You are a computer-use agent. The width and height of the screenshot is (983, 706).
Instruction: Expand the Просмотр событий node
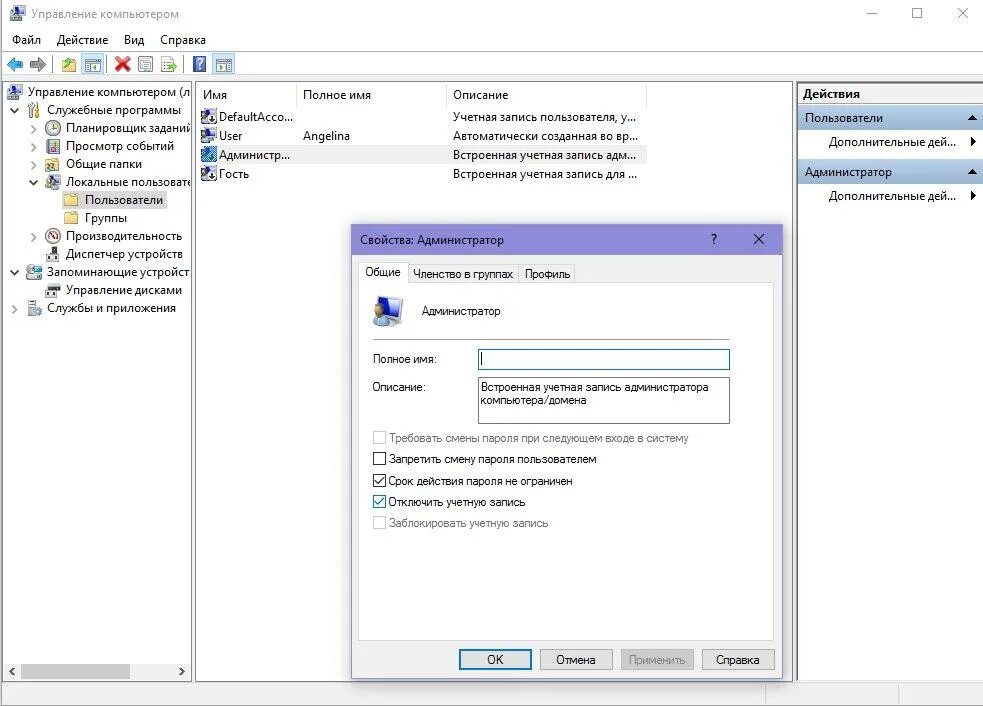(33, 147)
